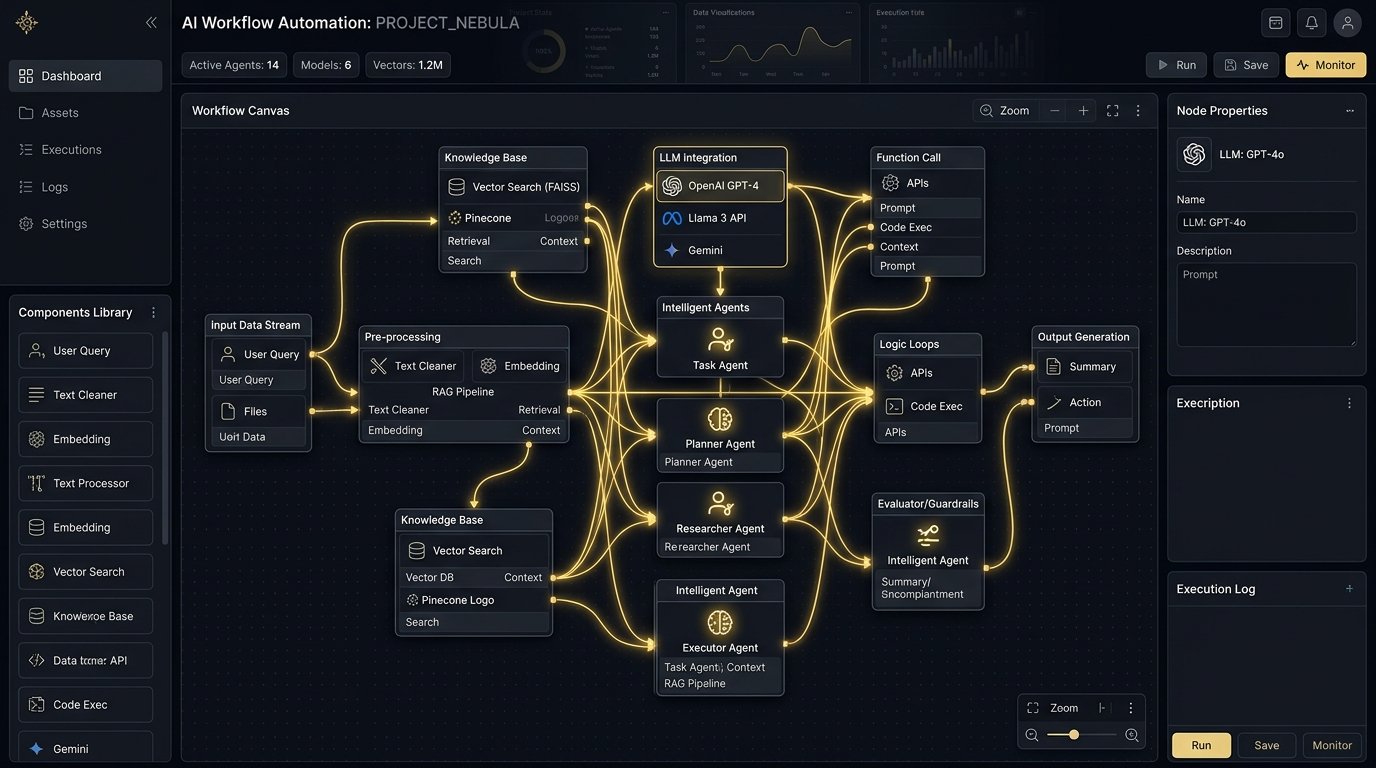Click the zoom-out magnifier beside the slider
The width and height of the screenshot is (1376, 768).
point(1032,735)
